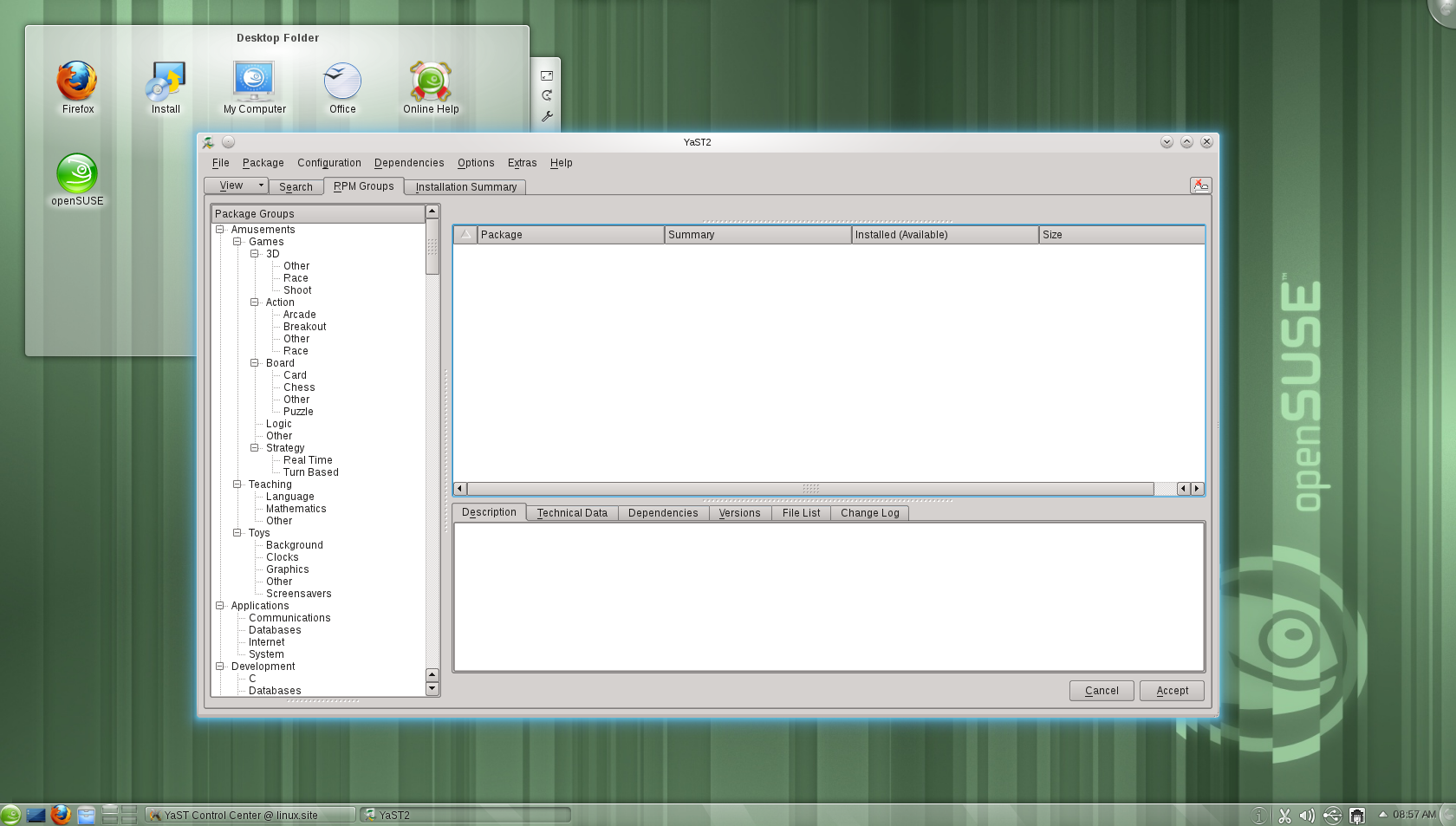Open the openSUSE application launcher menu
Viewport: 1456px width, 826px height.
tap(10, 815)
